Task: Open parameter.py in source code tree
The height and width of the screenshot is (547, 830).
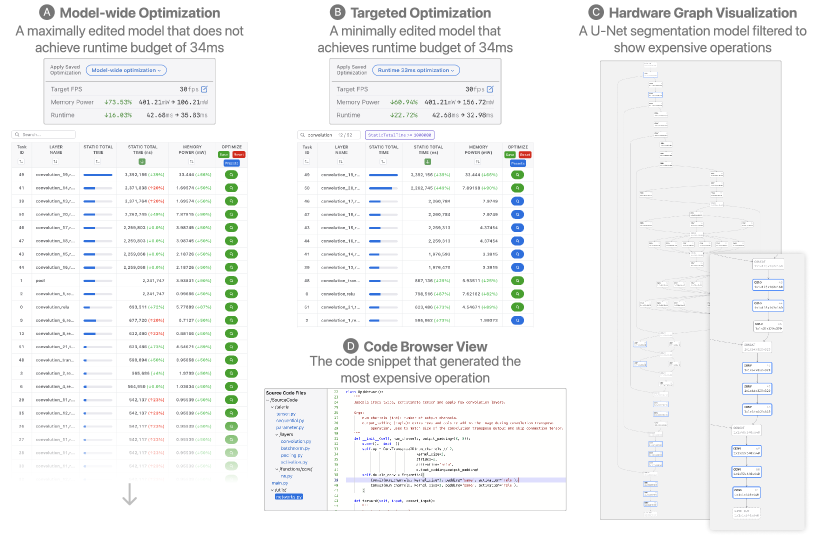Action: pyautogui.click(x=290, y=427)
